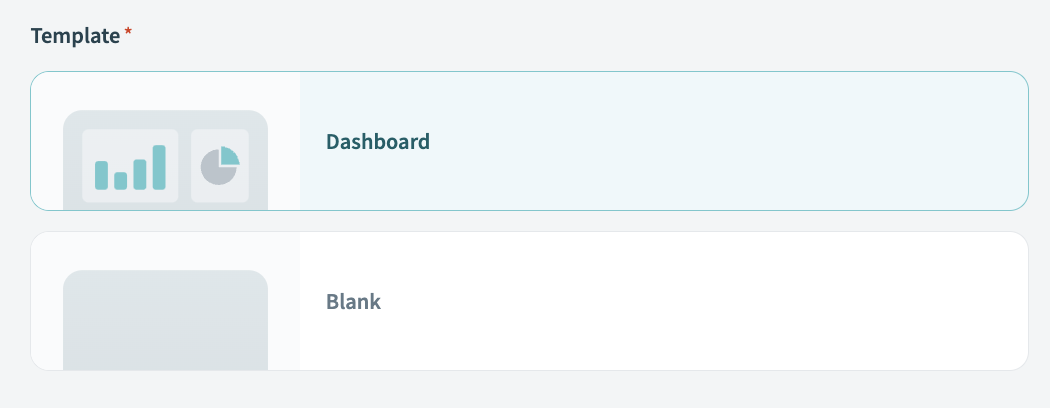The width and height of the screenshot is (1050, 408).
Task: Click the leftmost bar of the bar chart icon
Action: click(x=101, y=175)
